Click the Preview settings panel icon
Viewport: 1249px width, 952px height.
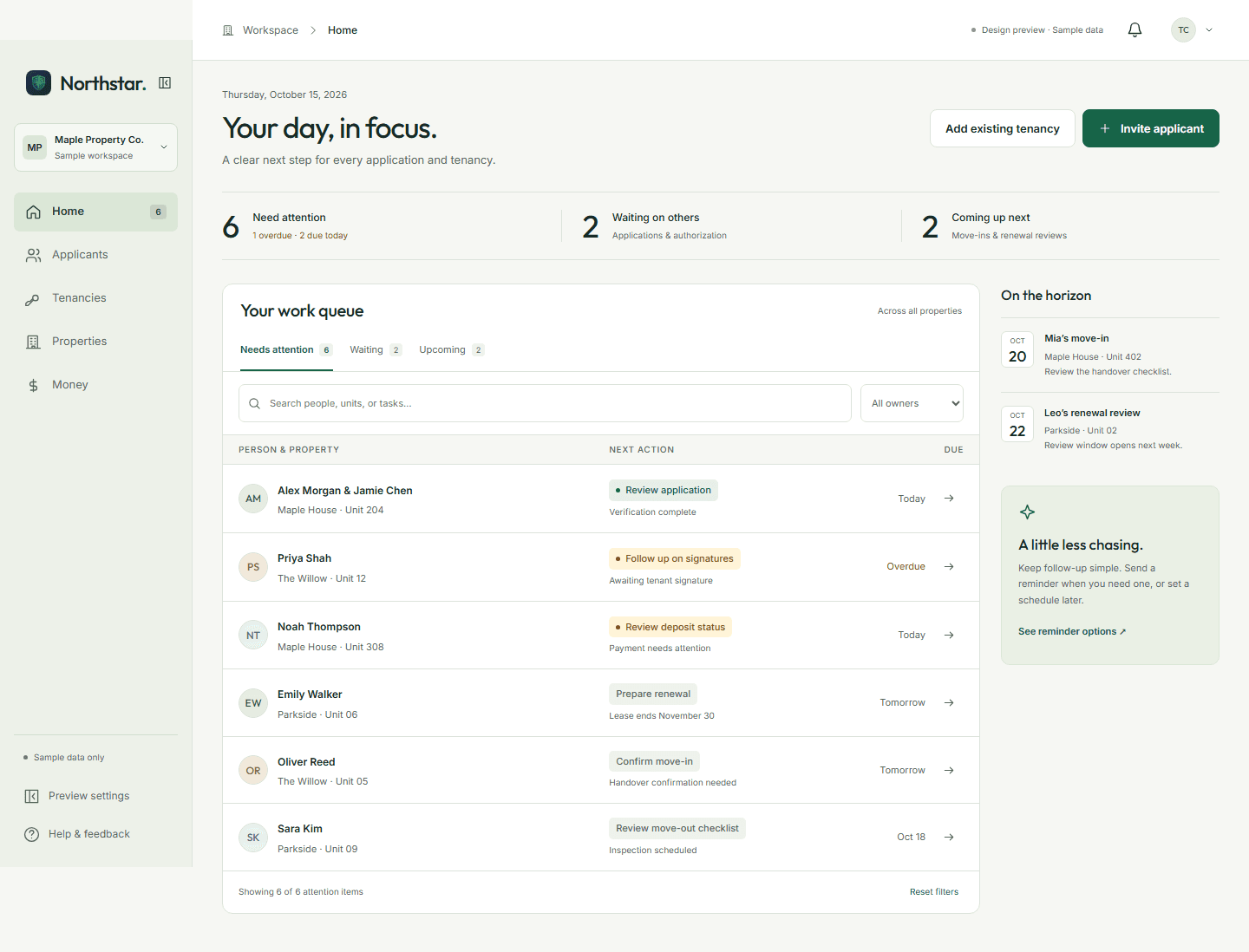click(x=32, y=796)
